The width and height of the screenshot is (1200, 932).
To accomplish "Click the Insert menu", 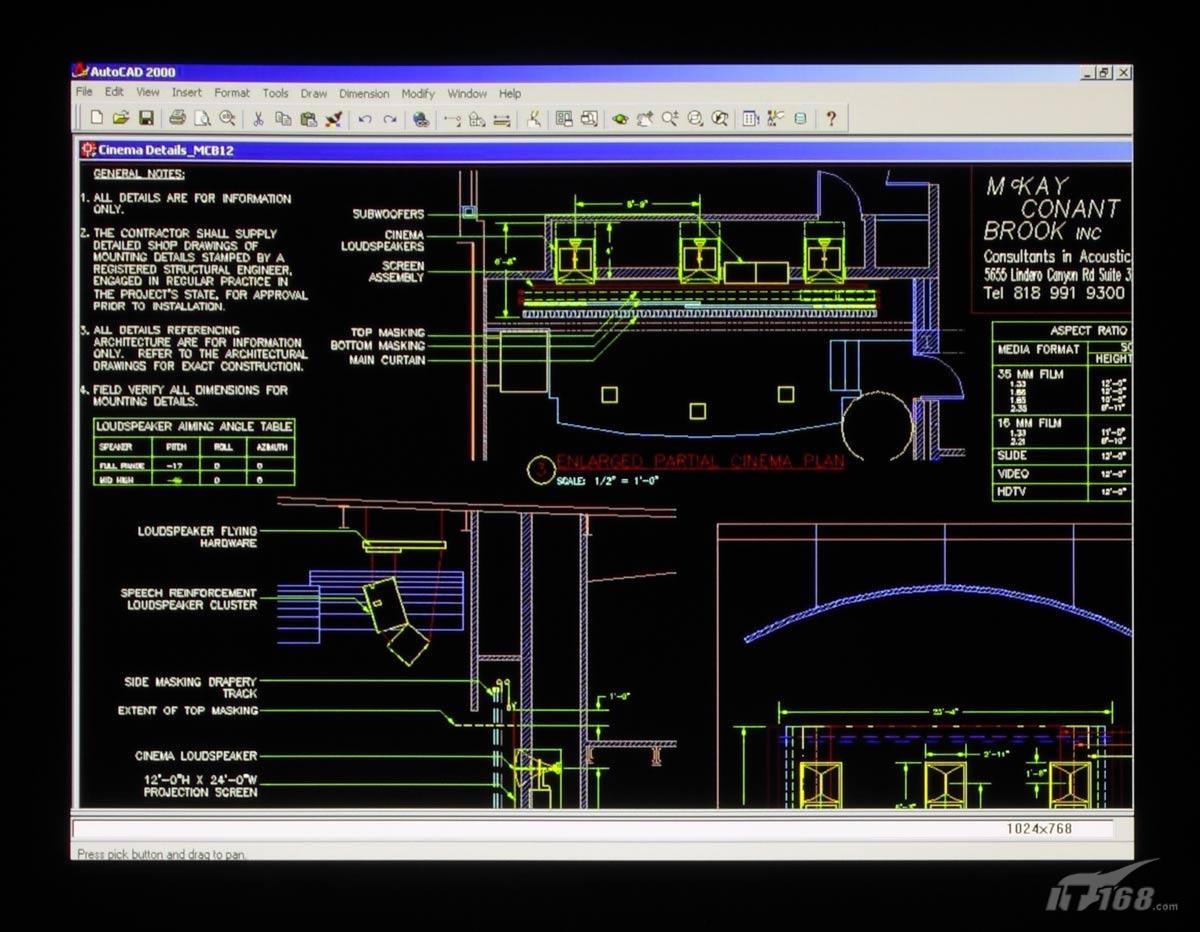I will click(187, 93).
